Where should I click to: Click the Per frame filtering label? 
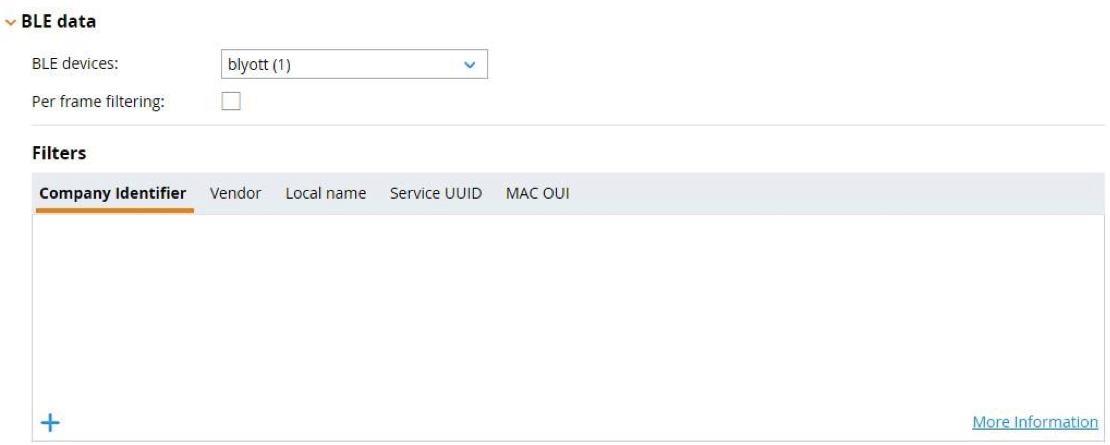[x=99, y=100]
